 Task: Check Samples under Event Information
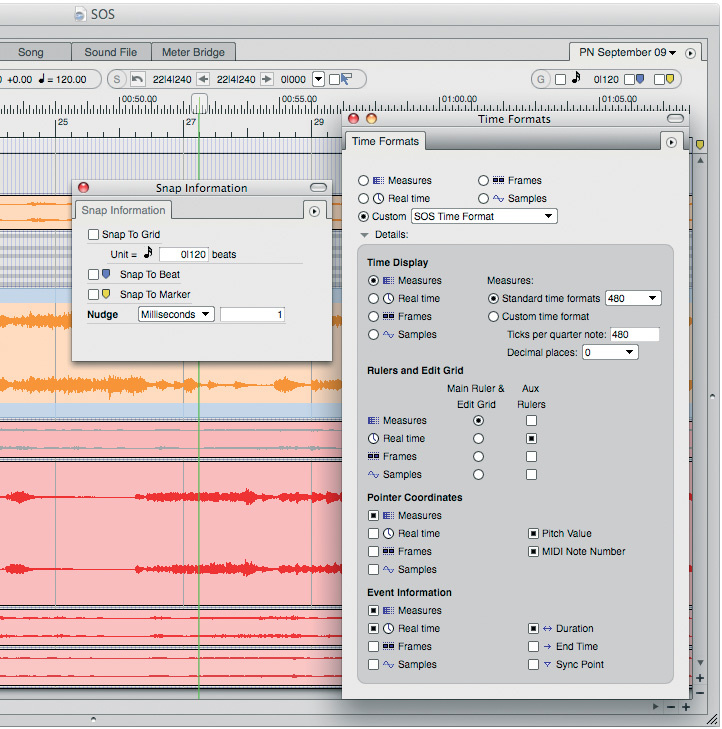[x=373, y=664]
